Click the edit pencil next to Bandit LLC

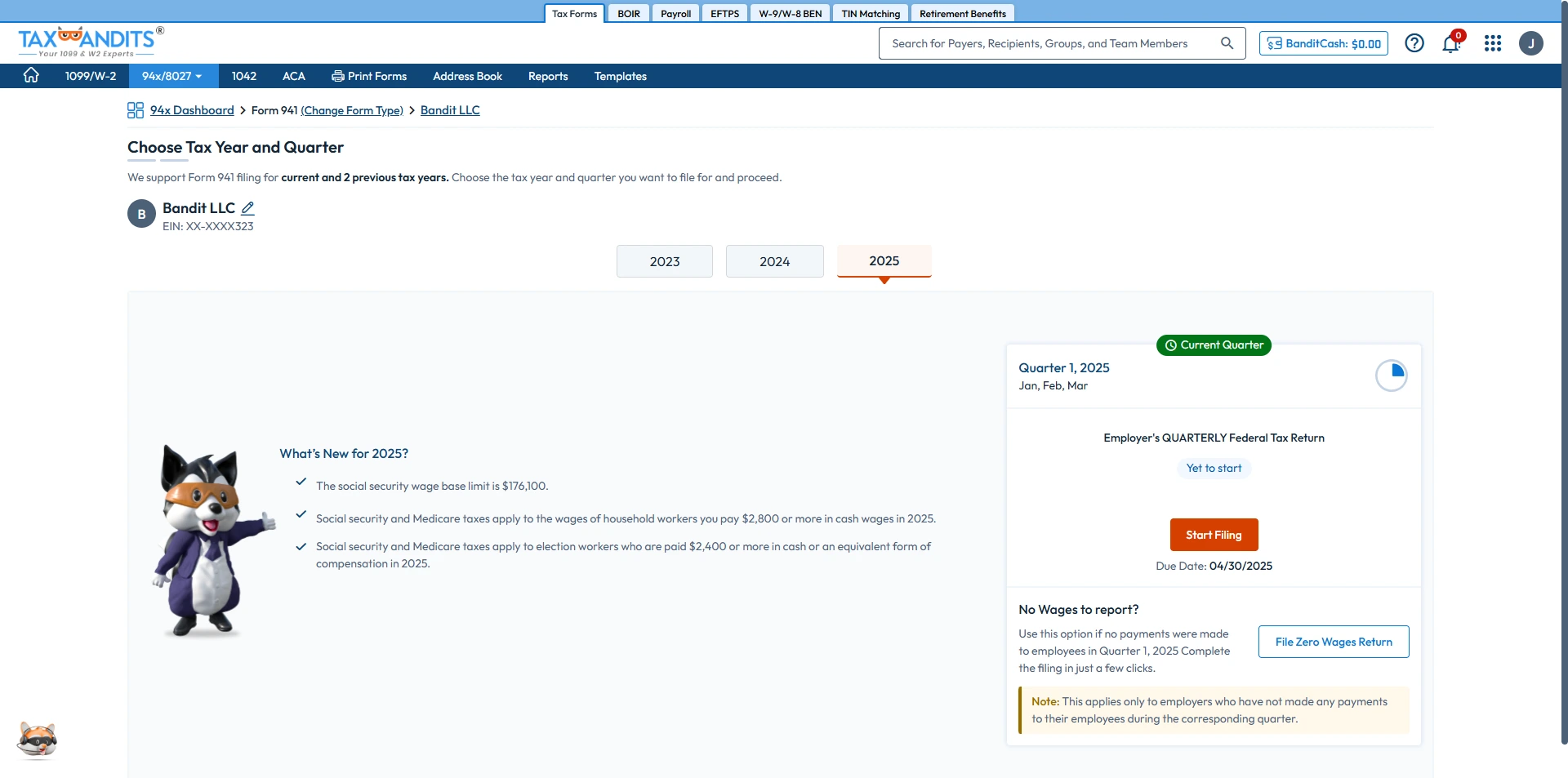point(248,208)
